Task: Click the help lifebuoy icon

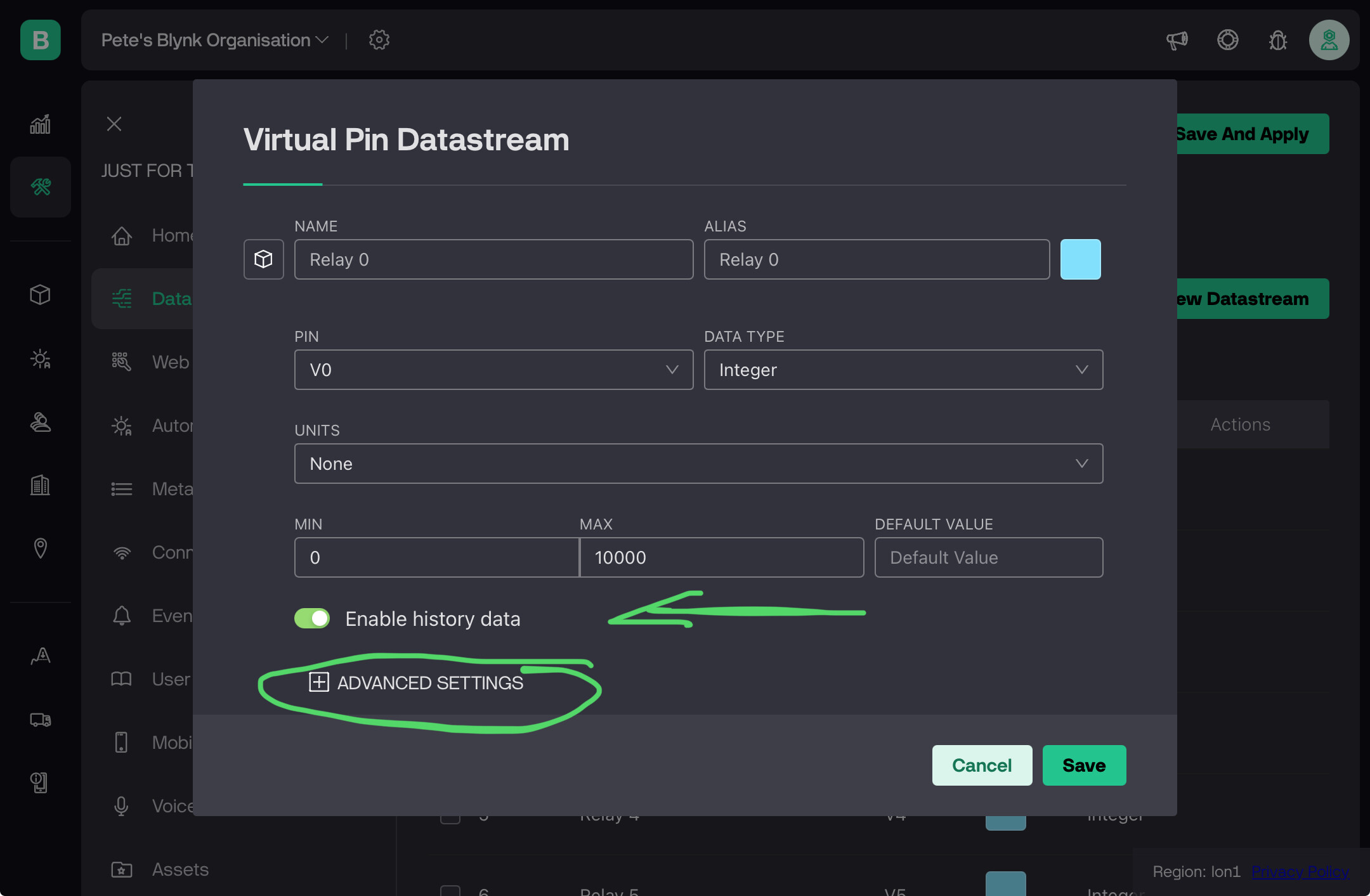Action: click(1228, 40)
